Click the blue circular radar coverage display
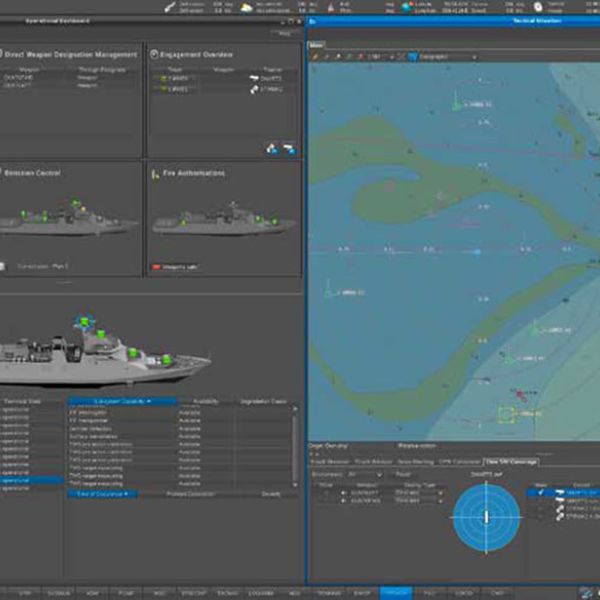600x600 pixels. pos(485,515)
